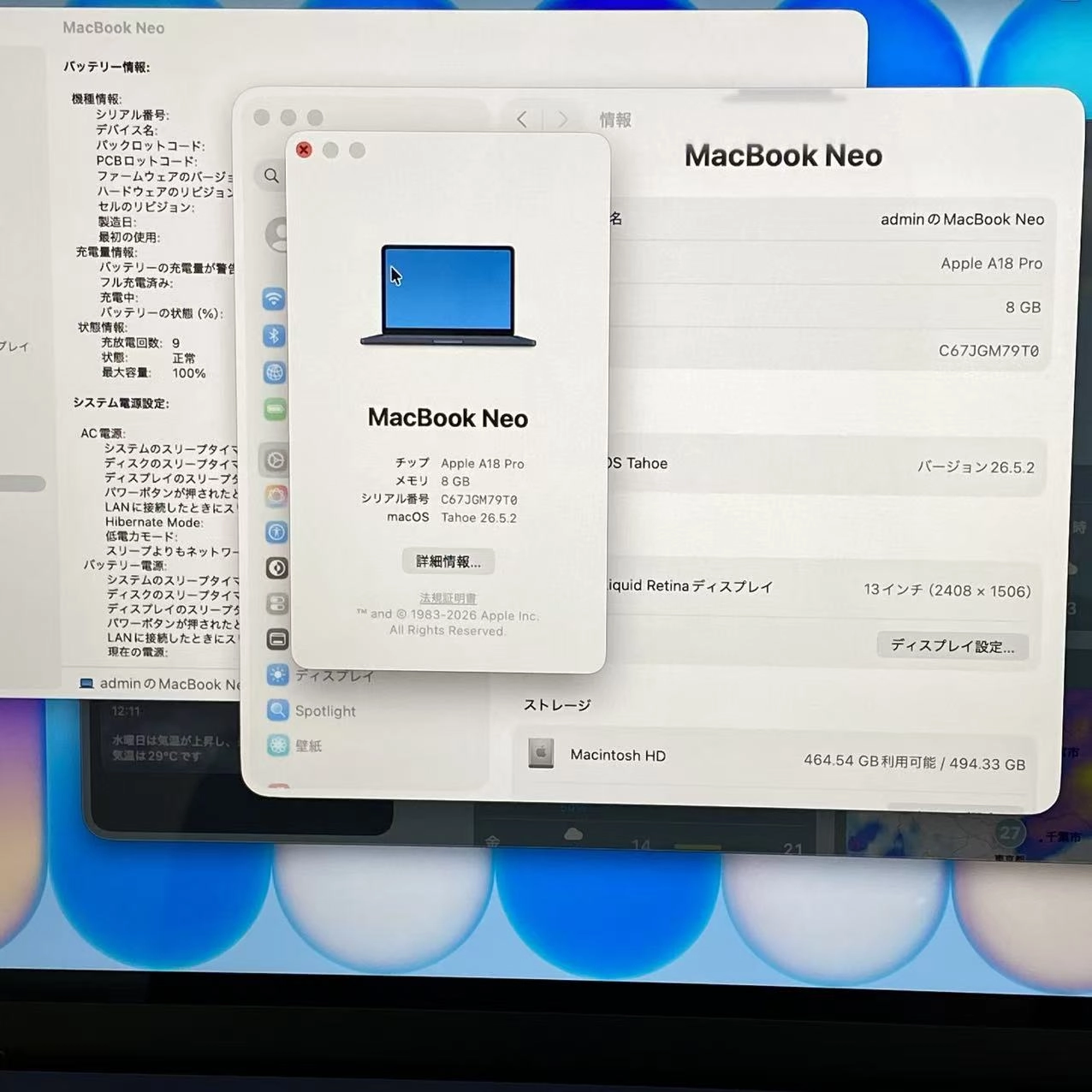Click the ストレージ section heading

(557, 705)
